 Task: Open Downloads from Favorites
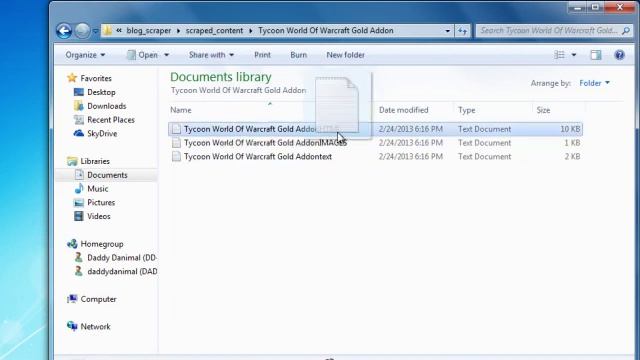107,106
